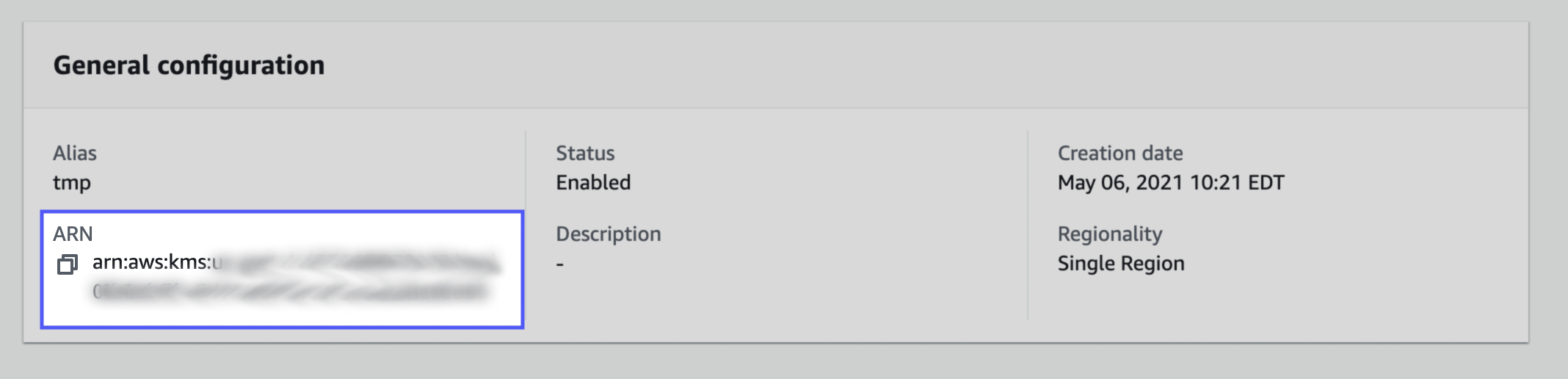Image resolution: width=1568 pixels, height=379 pixels.
Task: Select the Enabled status value
Action: pyautogui.click(x=593, y=183)
